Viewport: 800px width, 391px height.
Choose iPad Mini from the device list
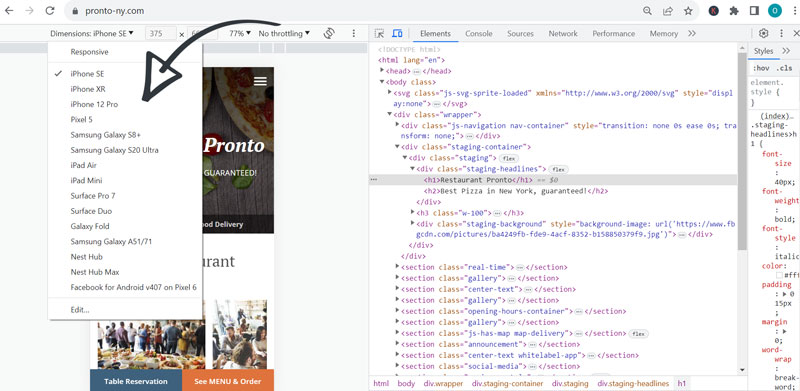pos(126,180)
